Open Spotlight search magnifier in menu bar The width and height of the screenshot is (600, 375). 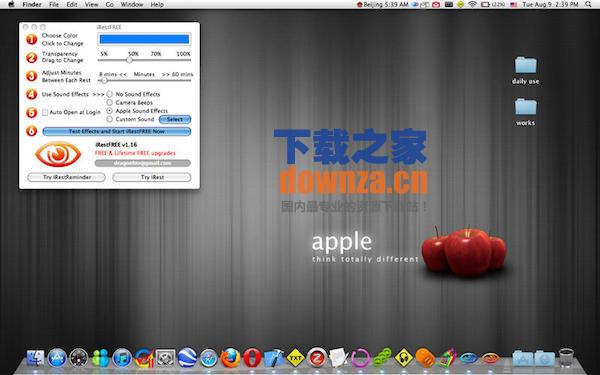pos(589,5)
